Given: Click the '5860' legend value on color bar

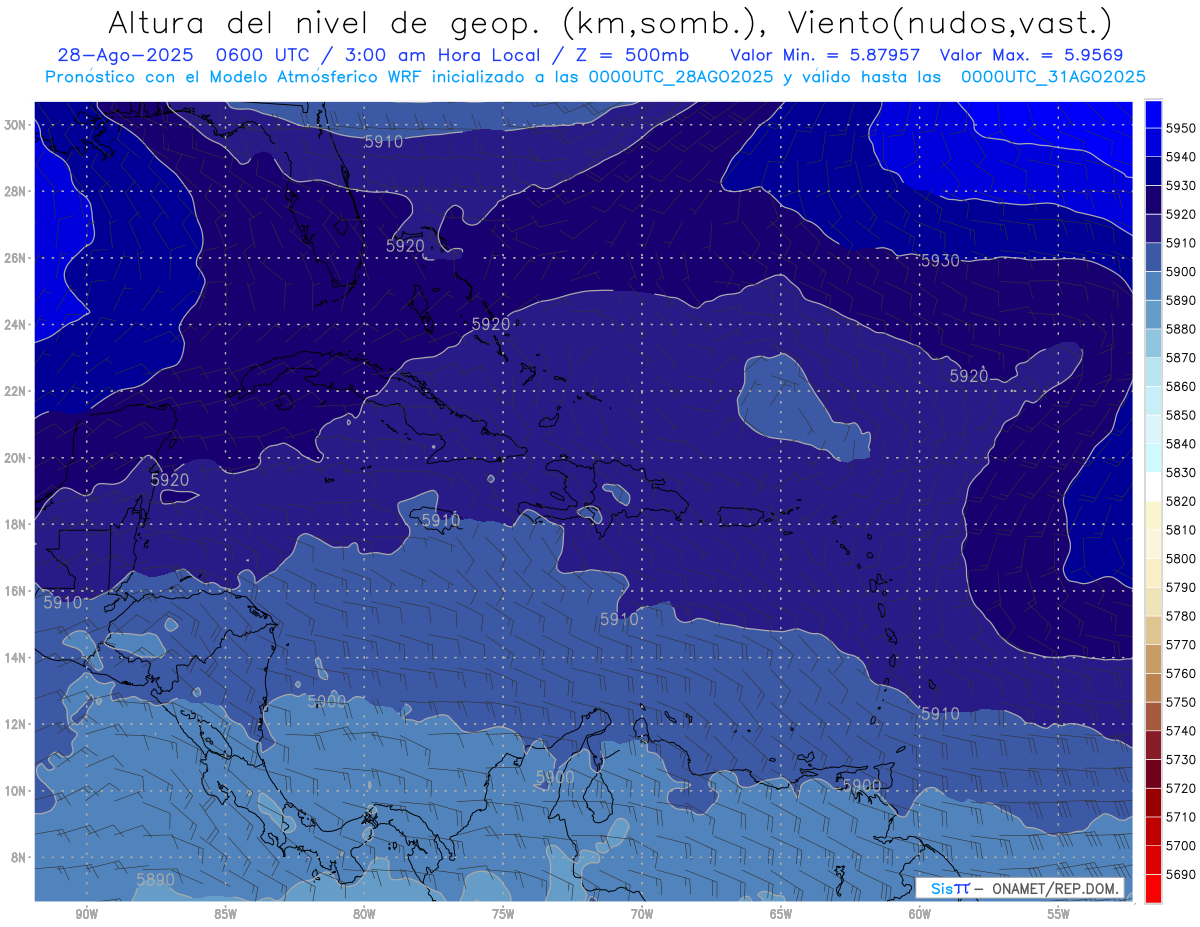Looking at the screenshot, I should (x=1180, y=386).
